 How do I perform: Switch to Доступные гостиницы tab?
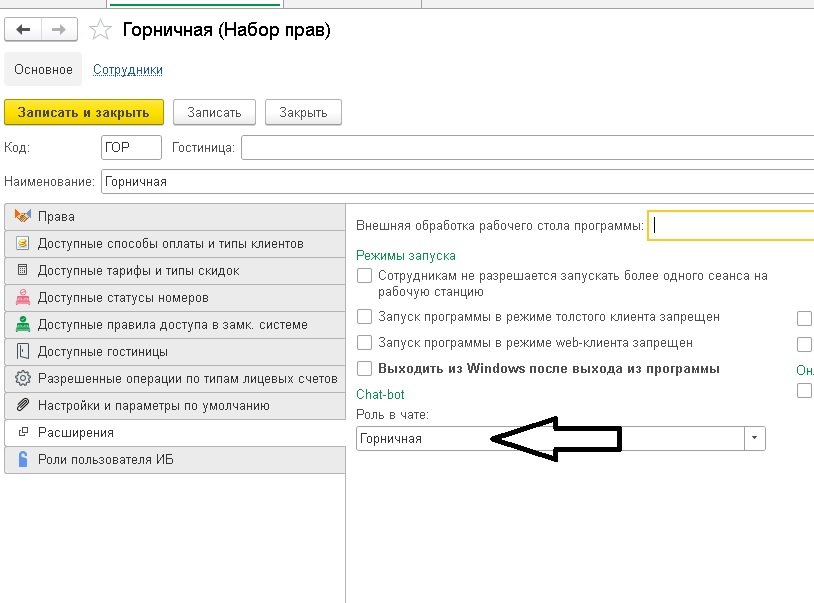103,352
